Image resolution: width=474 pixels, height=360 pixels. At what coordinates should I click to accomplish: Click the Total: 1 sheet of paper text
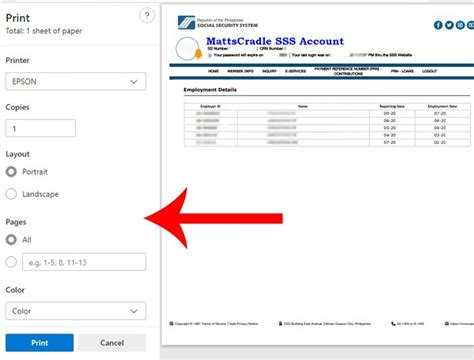pyautogui.click(x=44, y=31)
